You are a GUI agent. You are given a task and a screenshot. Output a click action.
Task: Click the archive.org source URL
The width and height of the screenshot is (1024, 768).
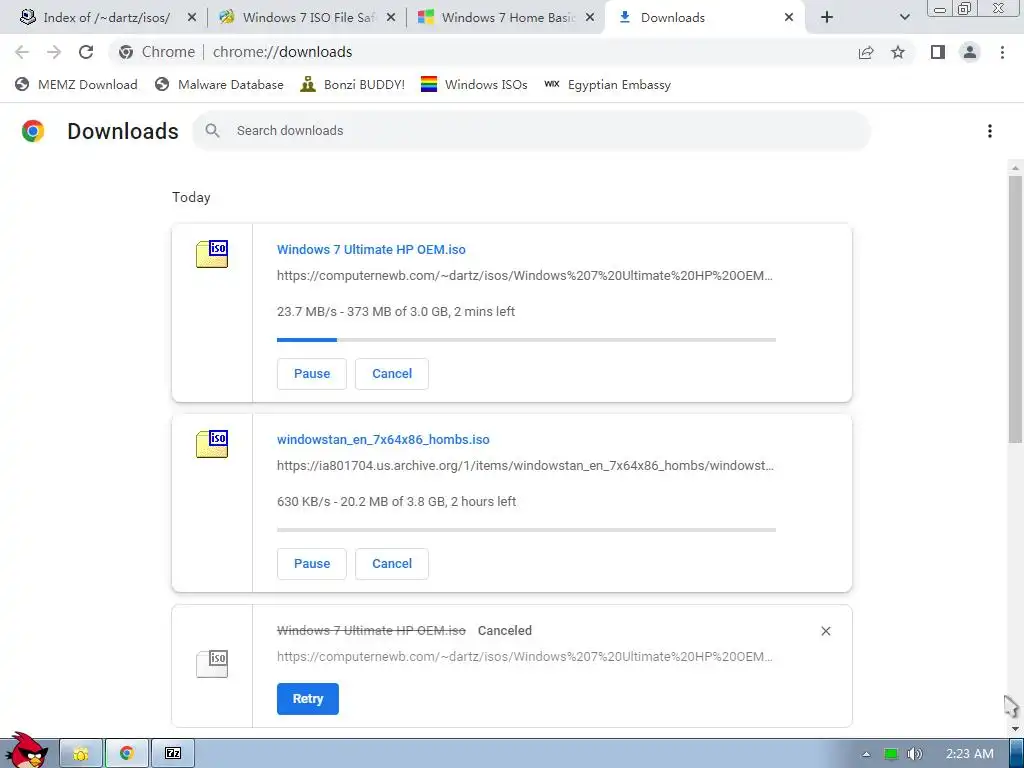[x=525, y=466]
